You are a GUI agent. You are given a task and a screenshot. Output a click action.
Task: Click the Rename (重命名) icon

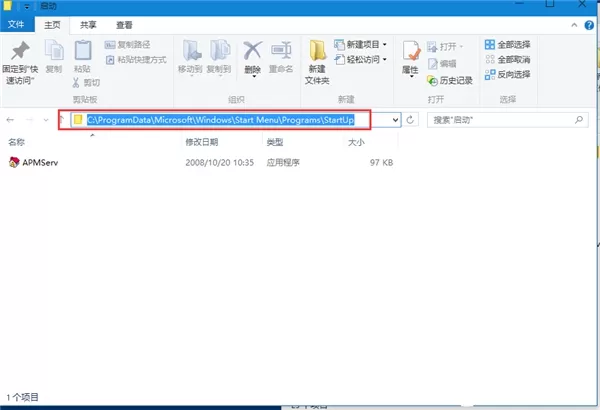281,50
